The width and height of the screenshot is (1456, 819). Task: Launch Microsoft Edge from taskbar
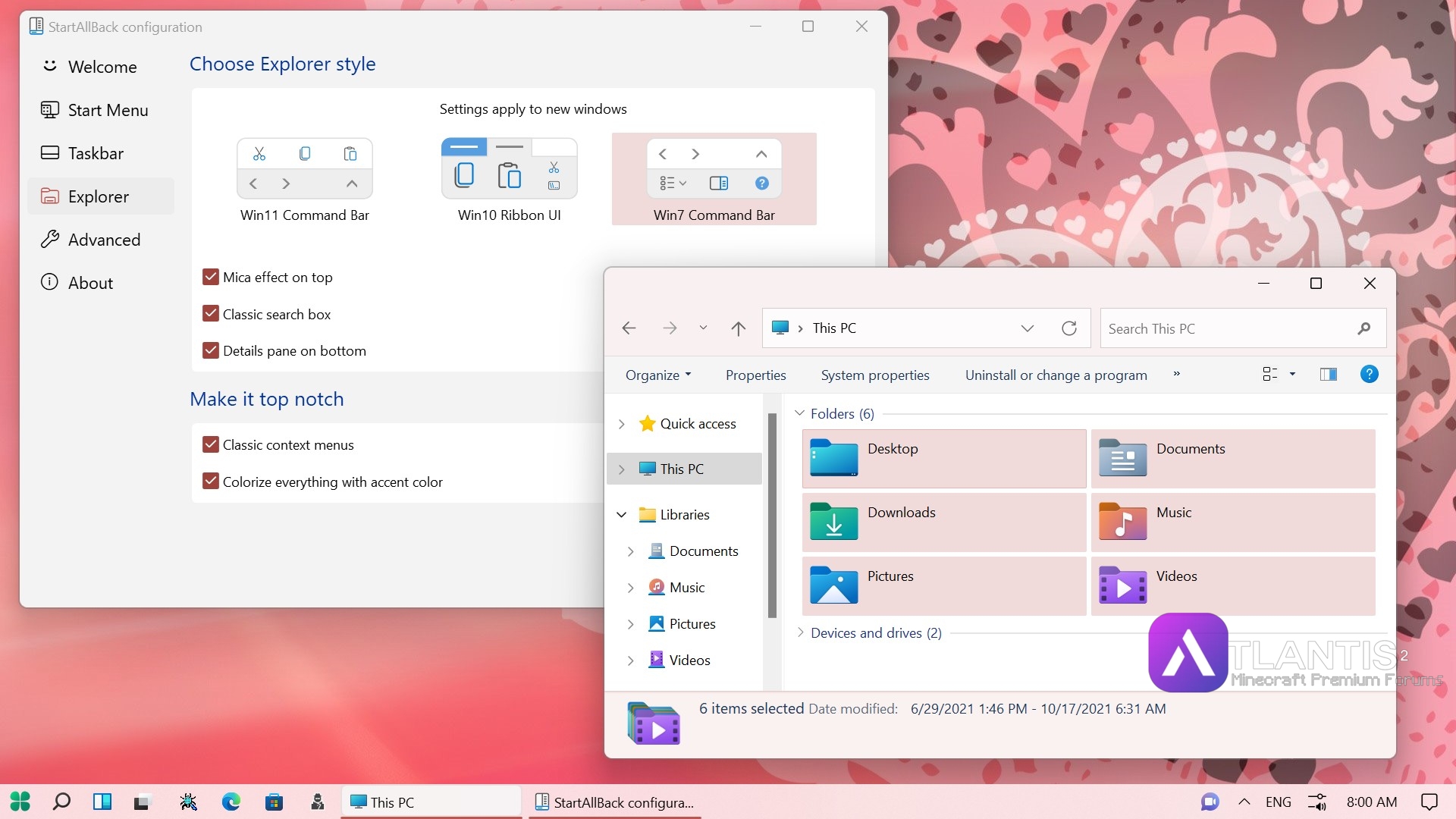coord(231,802)
